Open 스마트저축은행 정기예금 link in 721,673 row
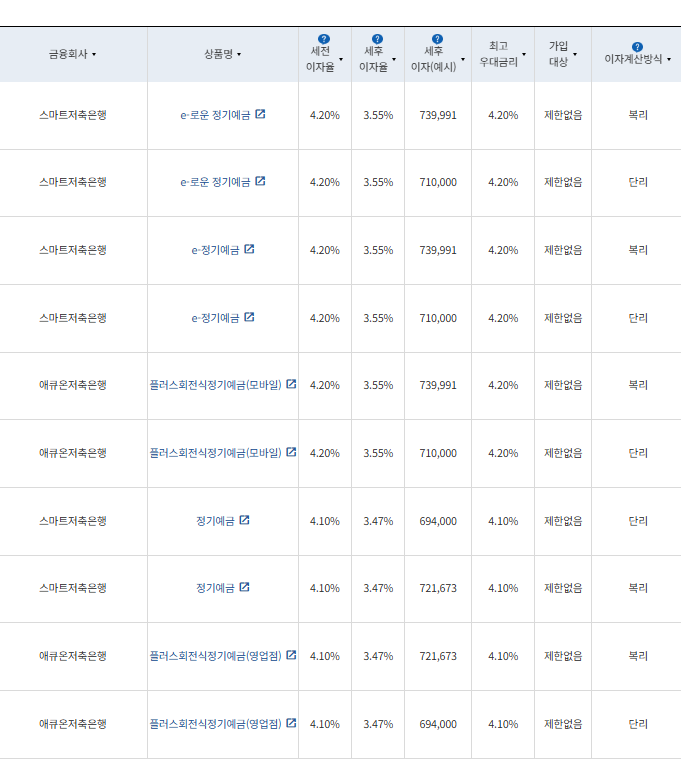Viewport: 681px width, 765px height. tap(215, 588)
